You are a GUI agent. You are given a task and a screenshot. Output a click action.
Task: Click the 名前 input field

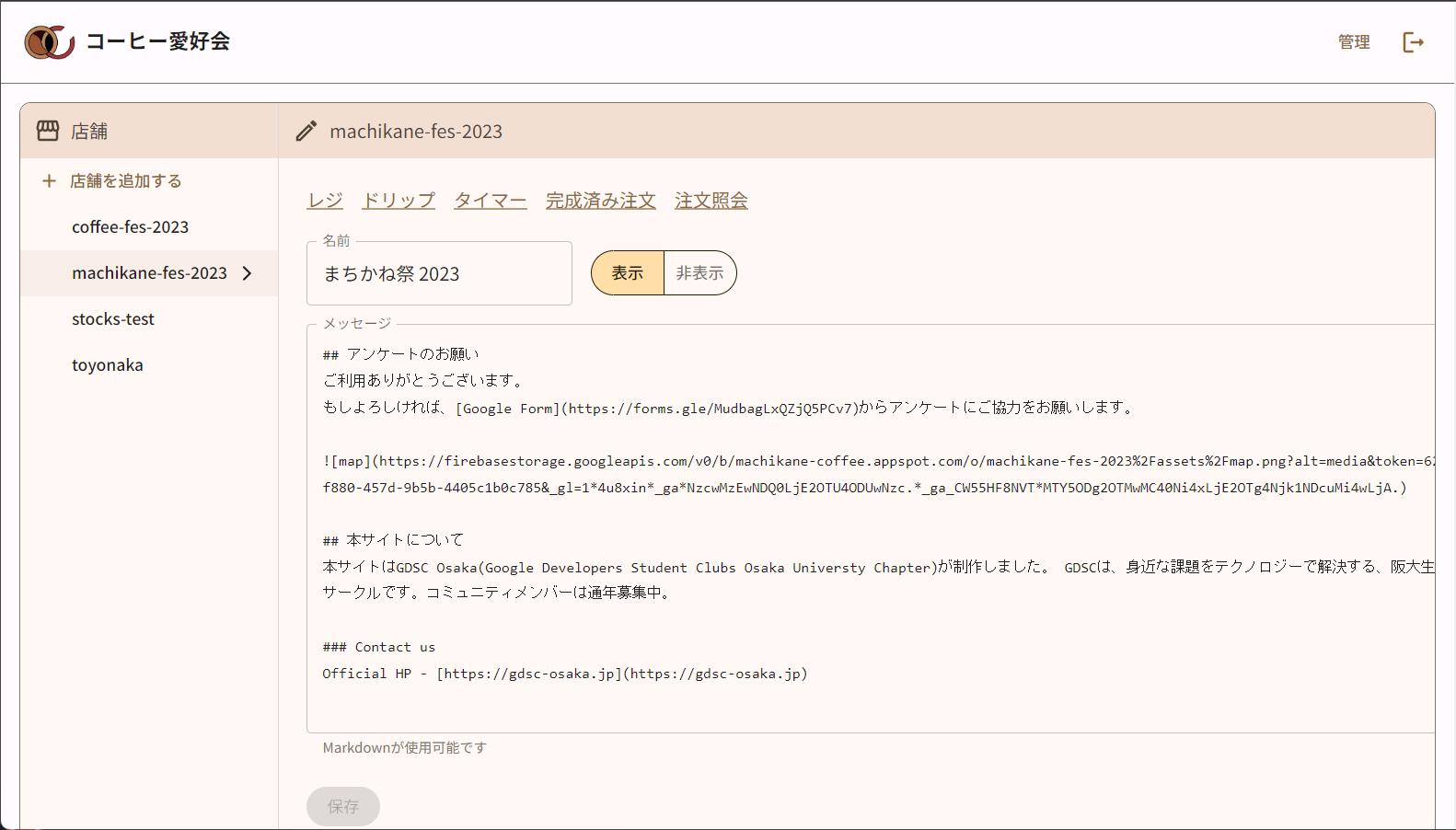(x=439, y=273)
